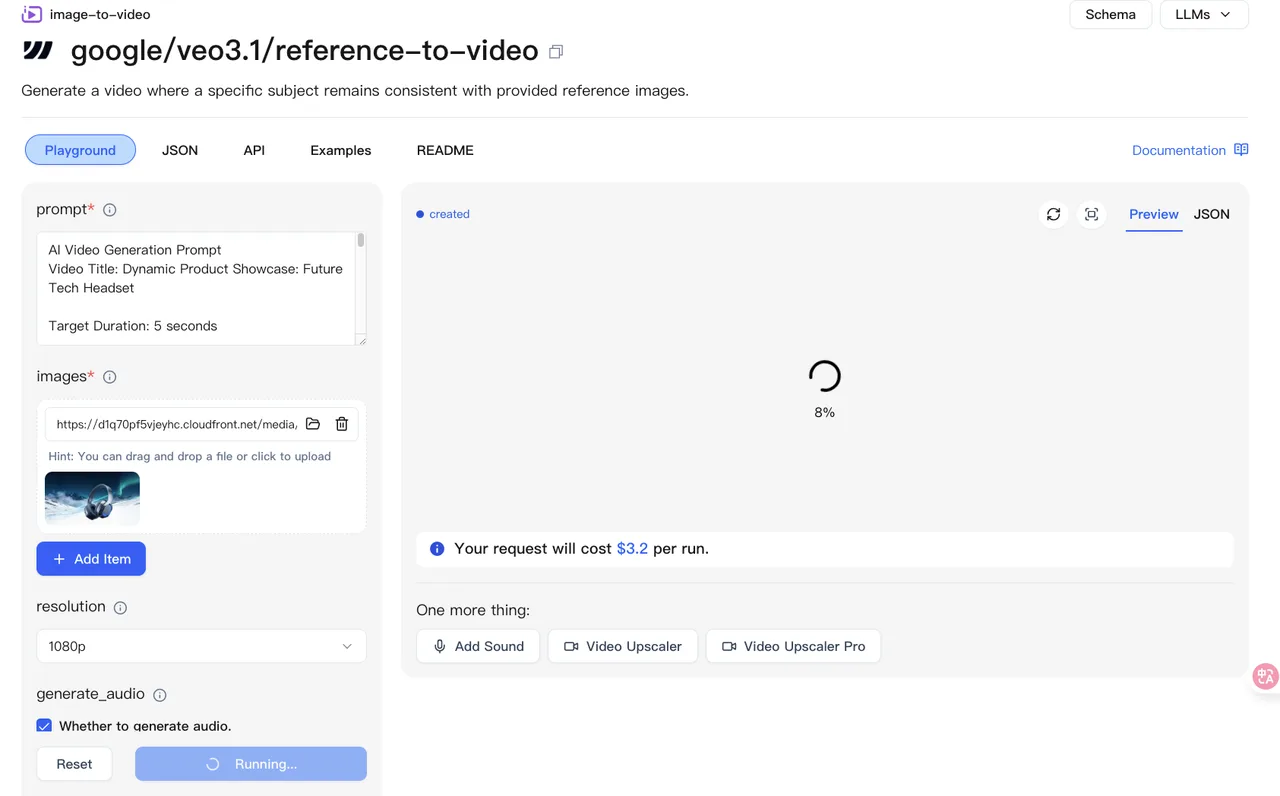This screenshot has width=1280, height=796.
Task: Select the JSON output tab
Action: pos(1212,214)
